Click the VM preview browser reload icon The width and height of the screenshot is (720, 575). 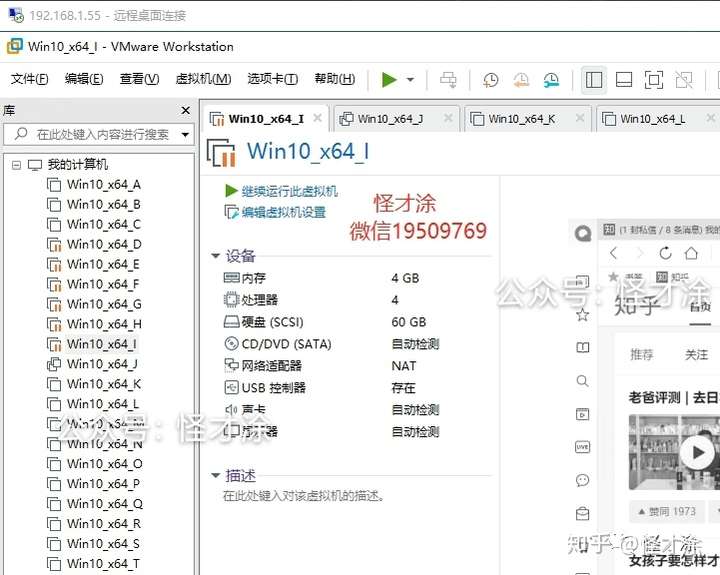point(665,253)
